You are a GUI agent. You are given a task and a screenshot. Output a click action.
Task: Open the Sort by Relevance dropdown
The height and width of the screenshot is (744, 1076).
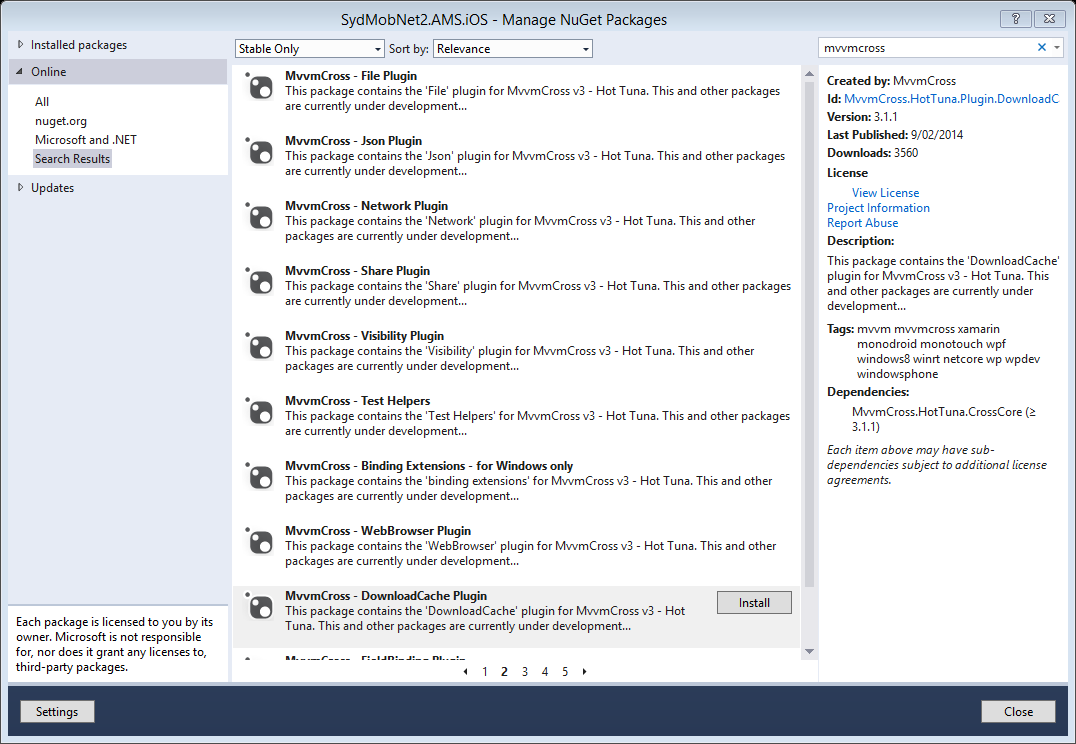[x=512, y=48]
